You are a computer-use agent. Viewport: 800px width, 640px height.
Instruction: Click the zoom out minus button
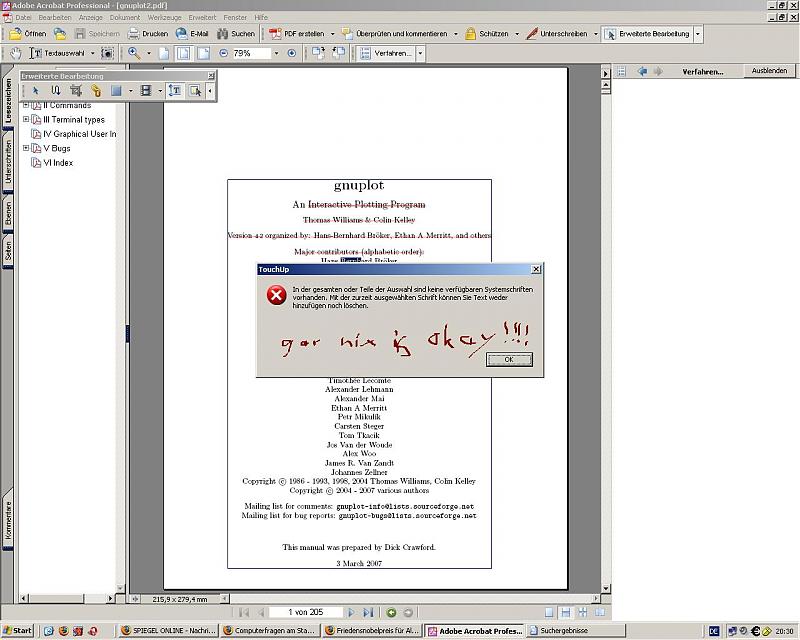(223, 53)
